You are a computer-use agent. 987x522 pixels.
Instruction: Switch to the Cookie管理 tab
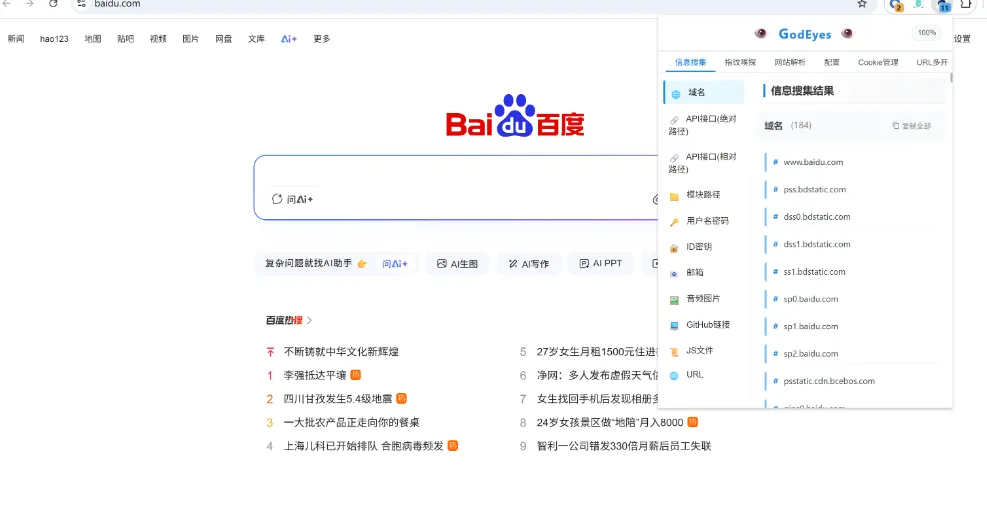tap(878, 62)
